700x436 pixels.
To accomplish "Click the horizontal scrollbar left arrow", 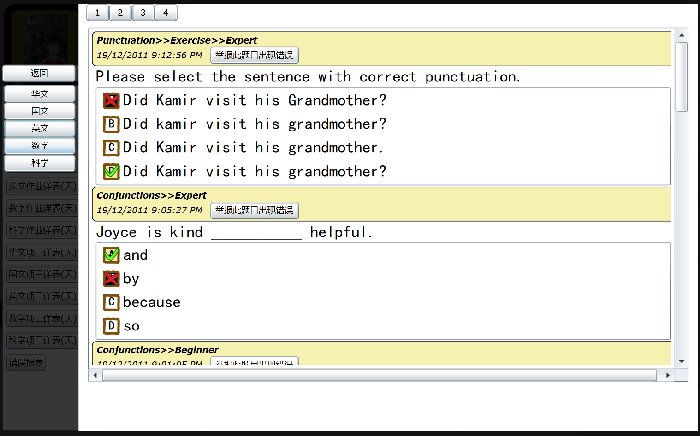I will 95,375.
